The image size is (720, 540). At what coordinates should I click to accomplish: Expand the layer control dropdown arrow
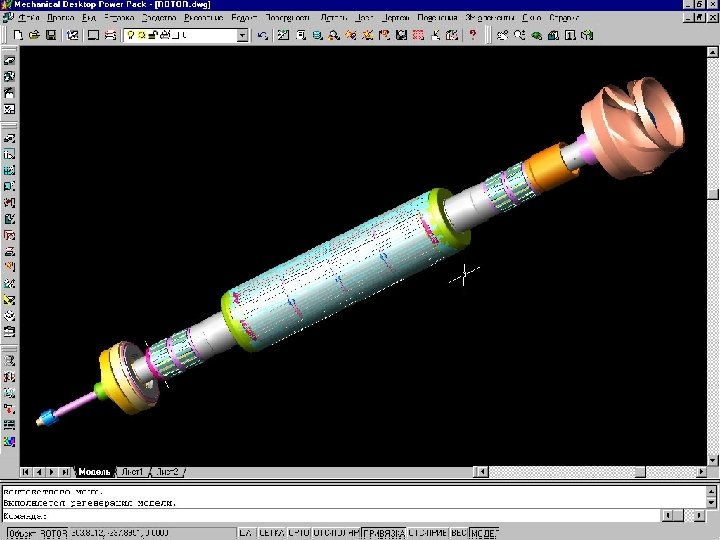click(x=242, y=35)
